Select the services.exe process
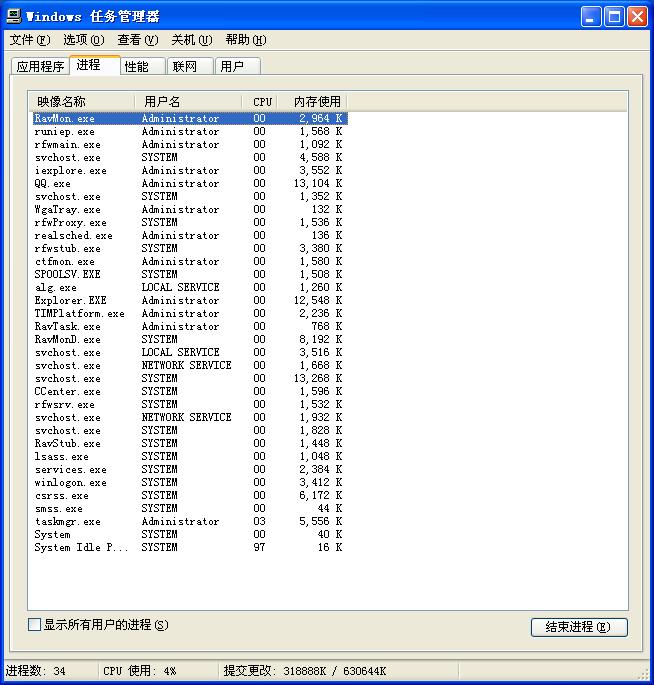The height and width of the screenshot is (685, 654). pos(190,470)
